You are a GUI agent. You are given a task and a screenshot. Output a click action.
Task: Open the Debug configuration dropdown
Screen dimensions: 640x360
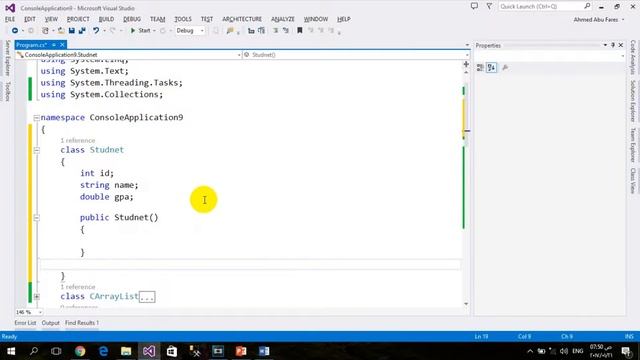(x=190, y=31)
